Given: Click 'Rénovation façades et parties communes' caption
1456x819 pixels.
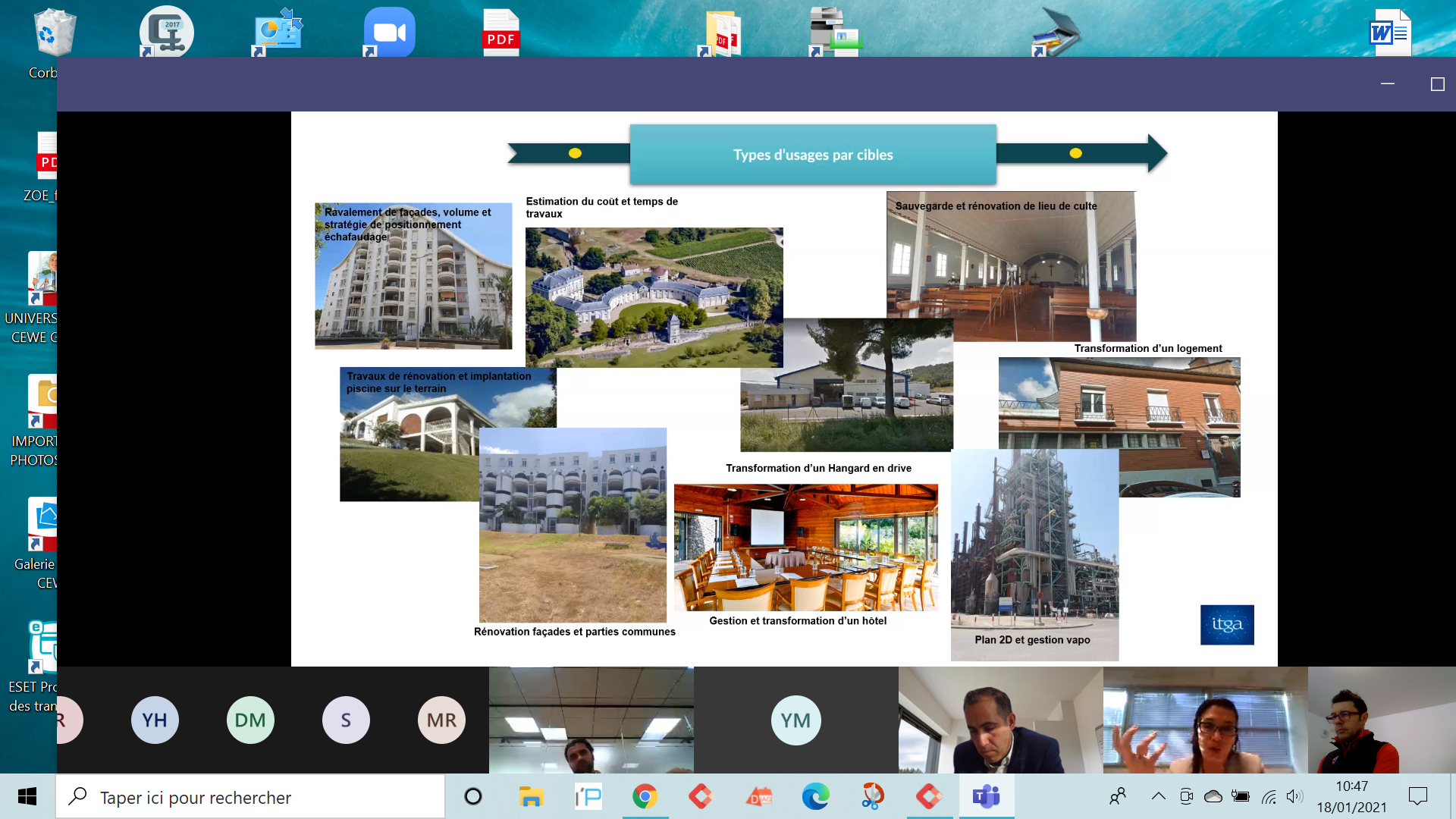Looking at the screenshot, I should point(574,632).
